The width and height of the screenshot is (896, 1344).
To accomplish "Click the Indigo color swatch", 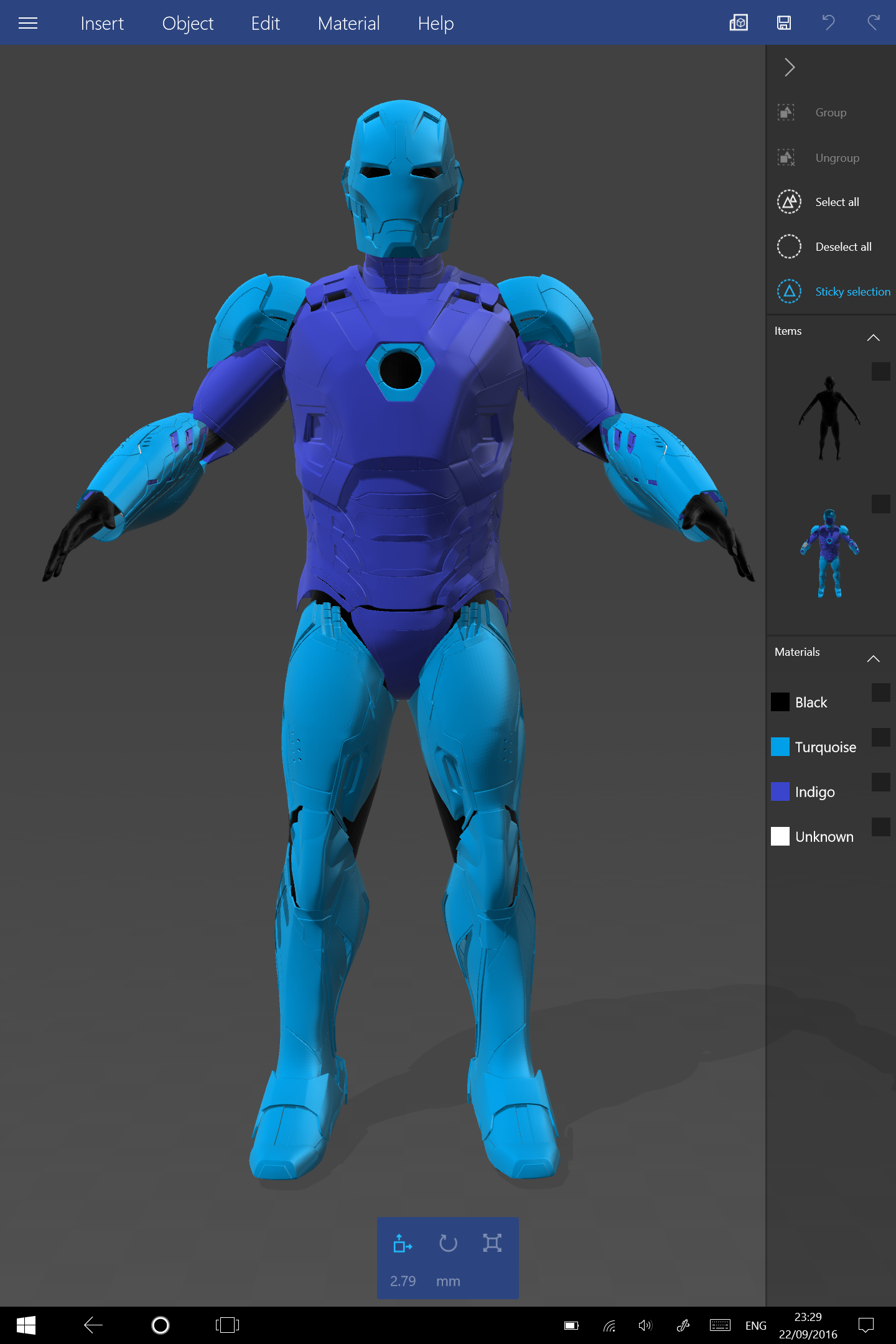I will (x=780, y=791).
